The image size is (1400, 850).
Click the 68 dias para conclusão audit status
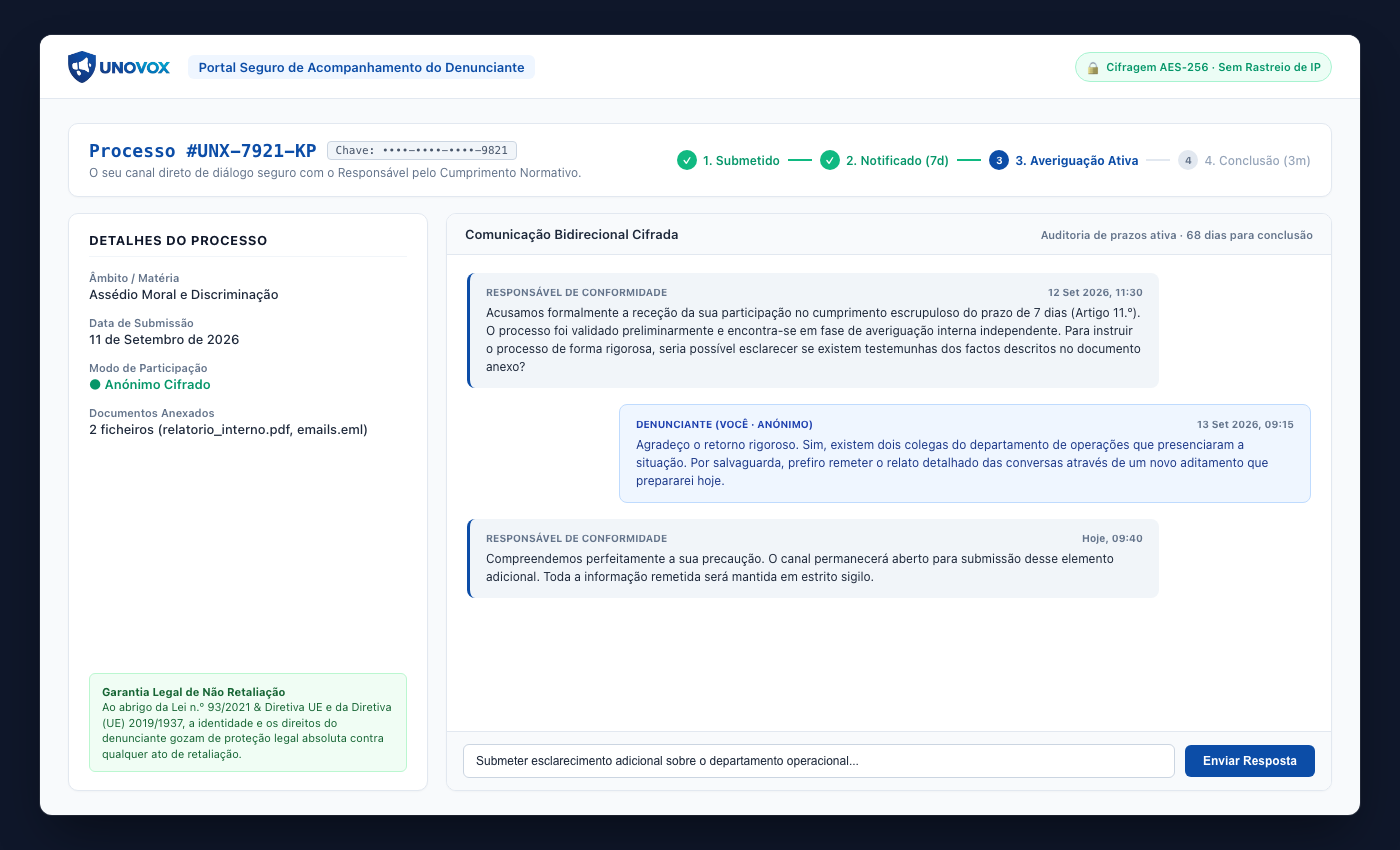(x=1177, y=235)
